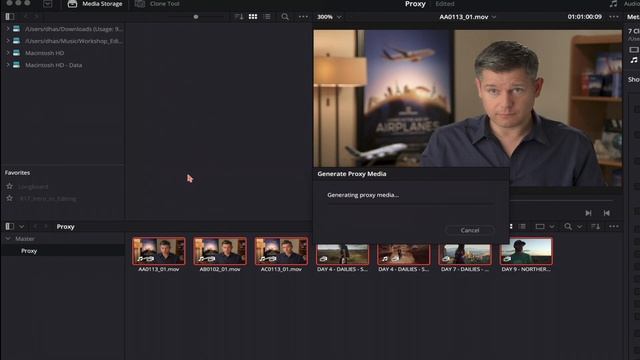The height and width of the screenshot is (360, 640).
Task: Switch media storage to thumbnail grid view
Action: 253,17
